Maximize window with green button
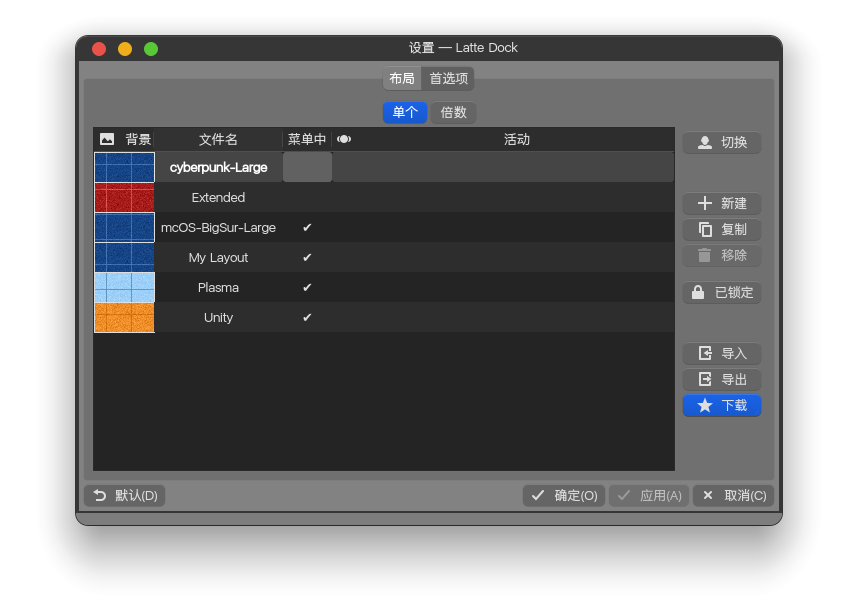This screenshot has height=611, width=858. [151, 49]
